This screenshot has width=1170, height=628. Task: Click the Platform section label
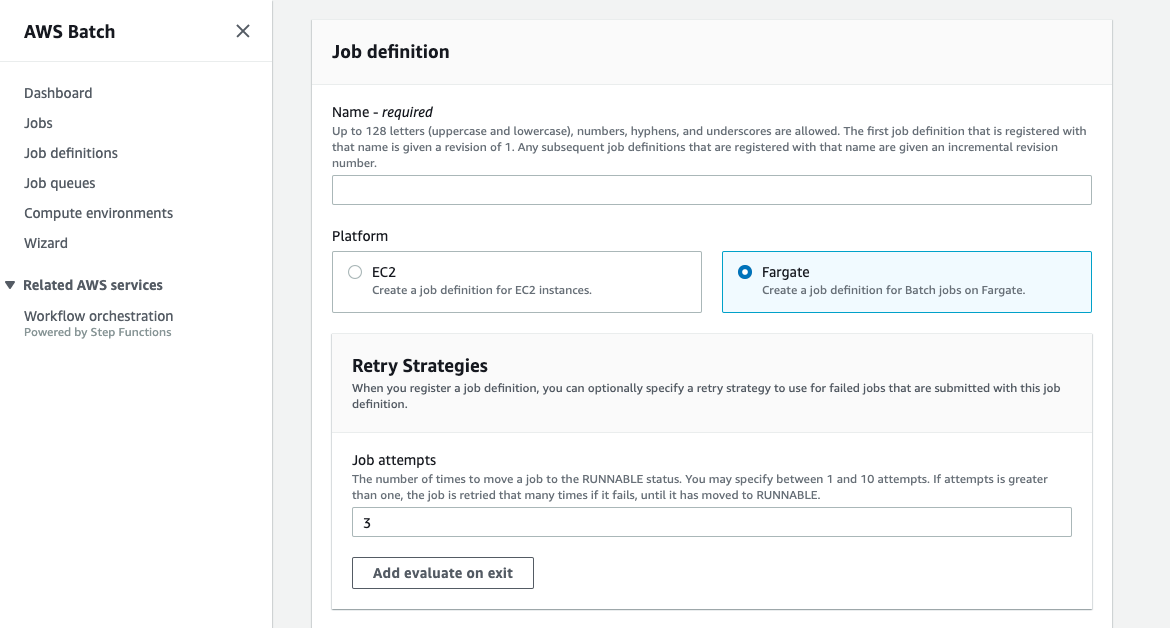[x=360, y=236]
